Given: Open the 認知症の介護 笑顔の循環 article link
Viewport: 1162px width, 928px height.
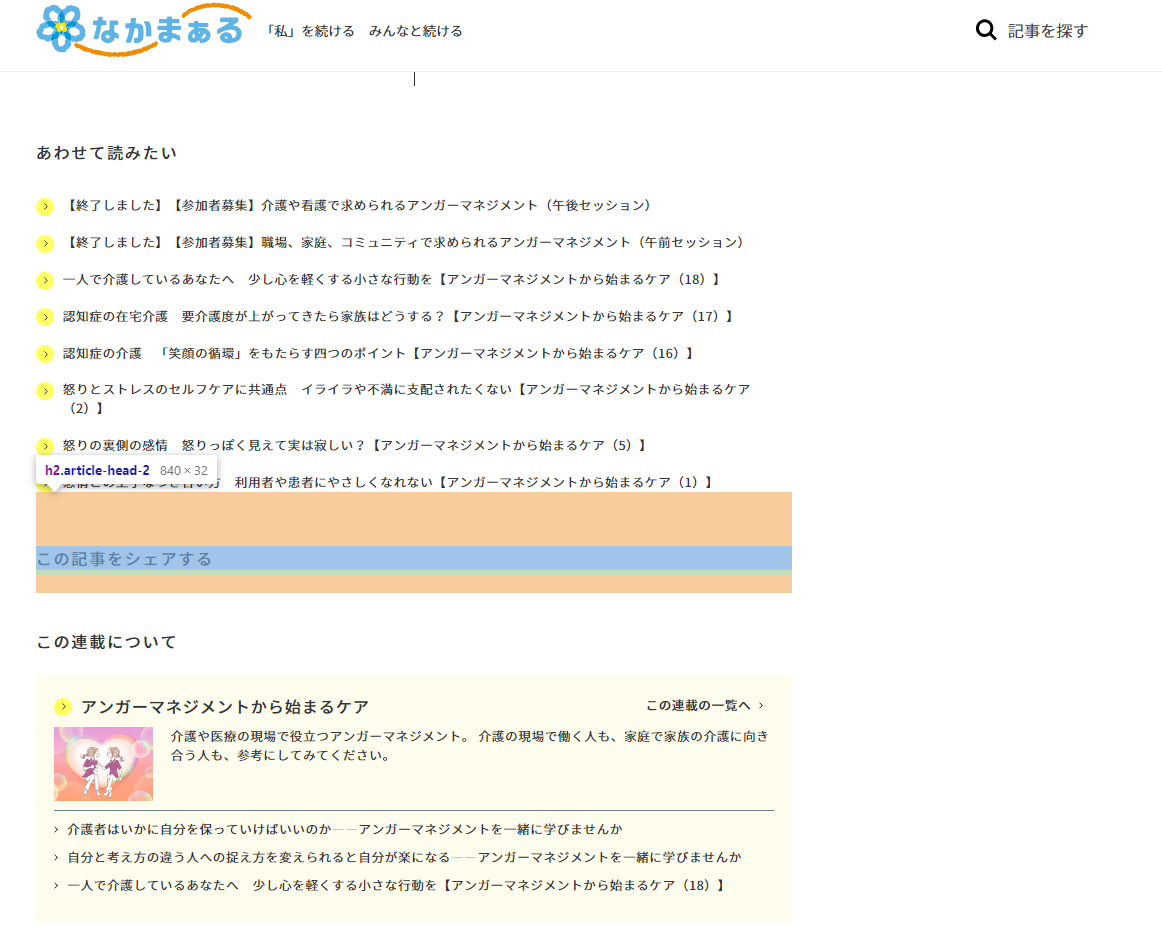Looking at the screenshot, I should click(x=380, y=352).
